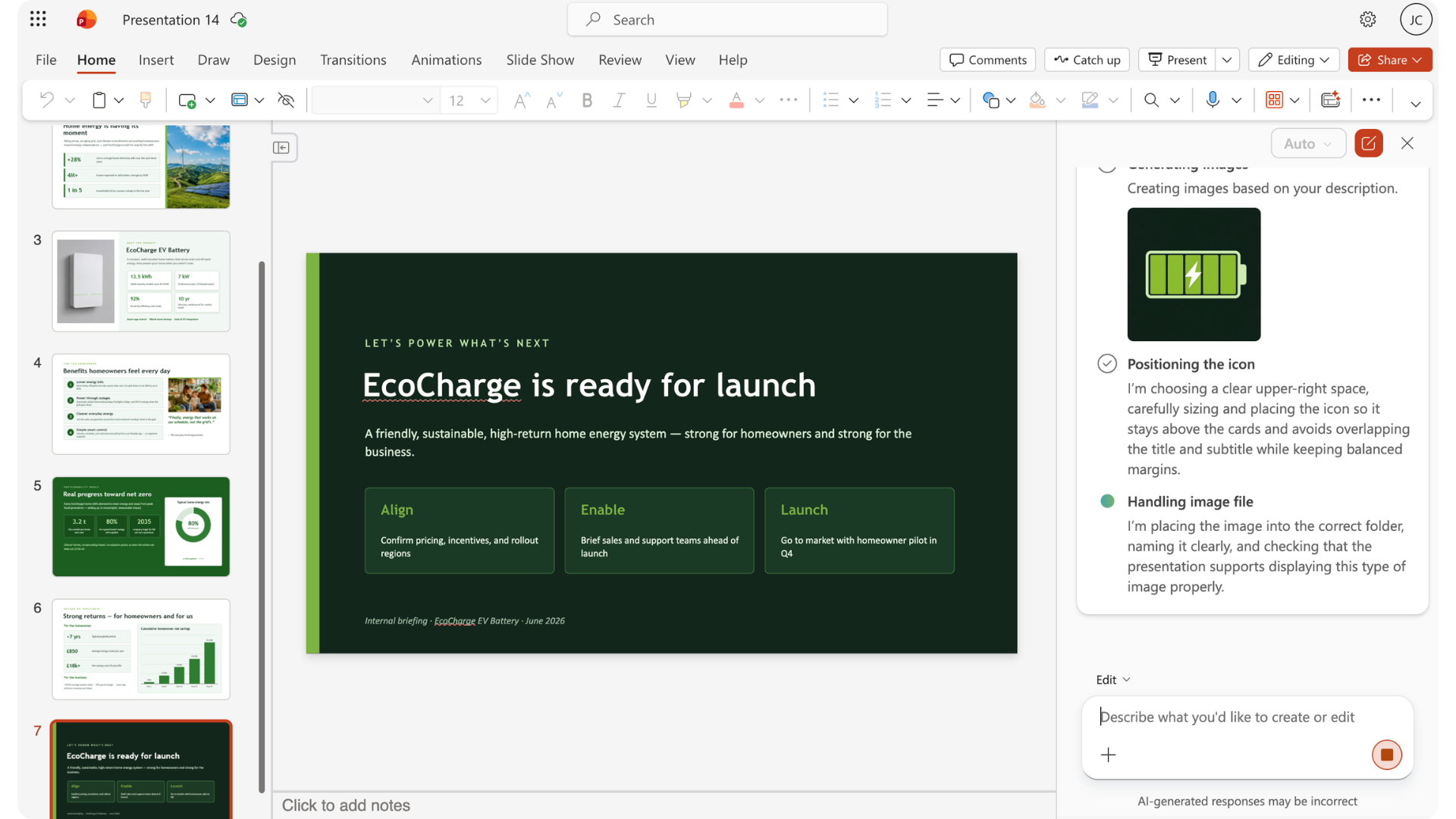Viewport: 1456px width, 819px height.
Task: Click the Find magnifier icon in ribbon
Action: [1151, 100]
